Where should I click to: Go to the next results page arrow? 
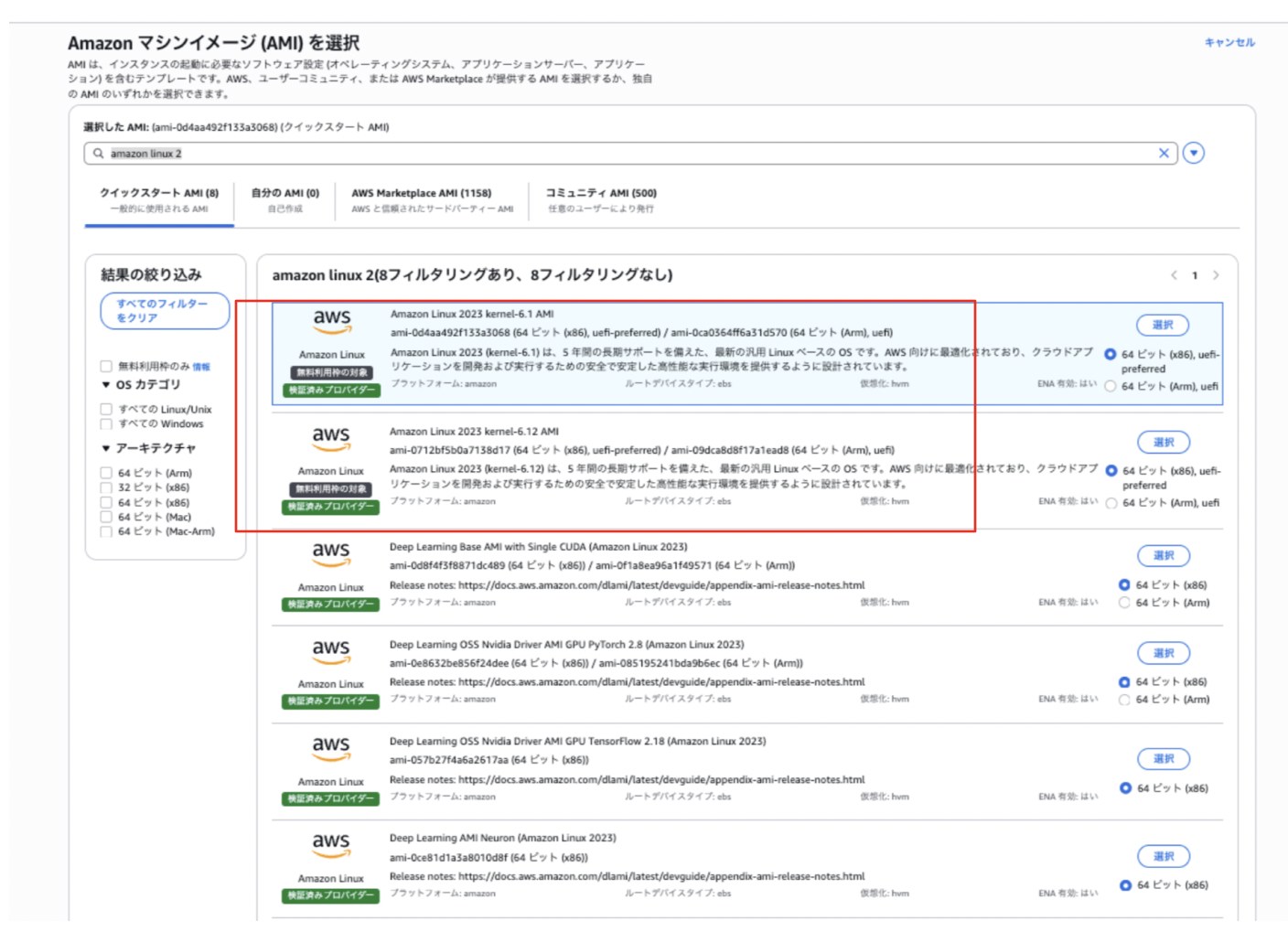click(x=1216, y=275)
